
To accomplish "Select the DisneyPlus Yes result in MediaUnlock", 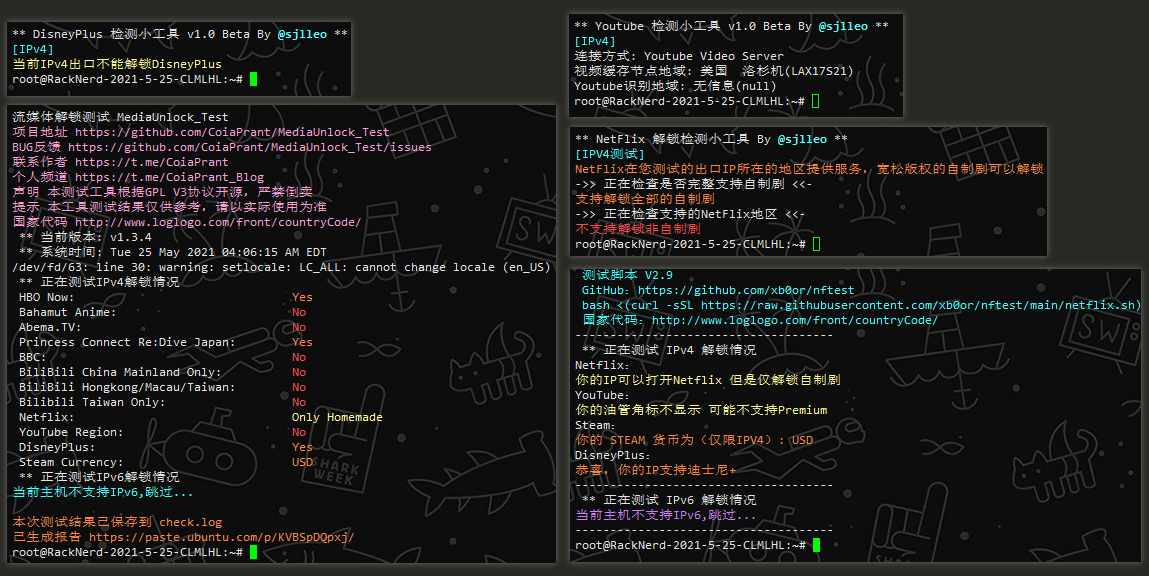I will coord(302,447).
